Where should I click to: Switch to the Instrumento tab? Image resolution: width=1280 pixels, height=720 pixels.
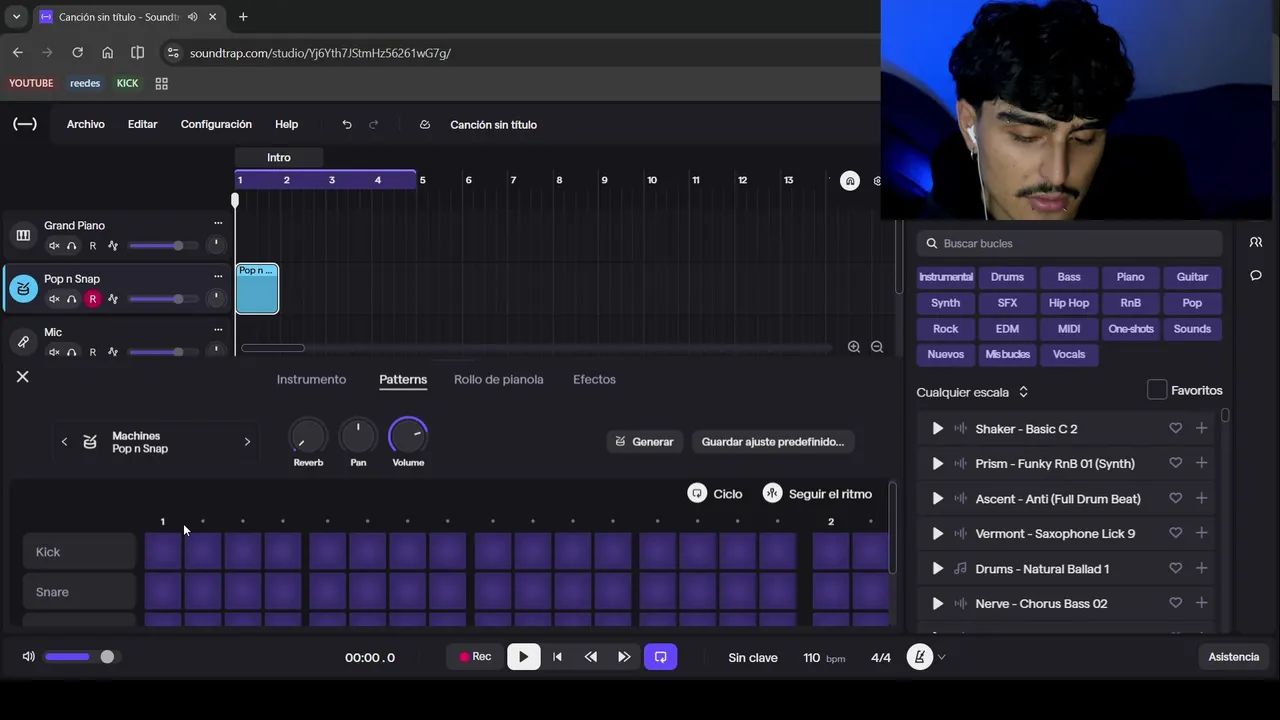[311, 379]
